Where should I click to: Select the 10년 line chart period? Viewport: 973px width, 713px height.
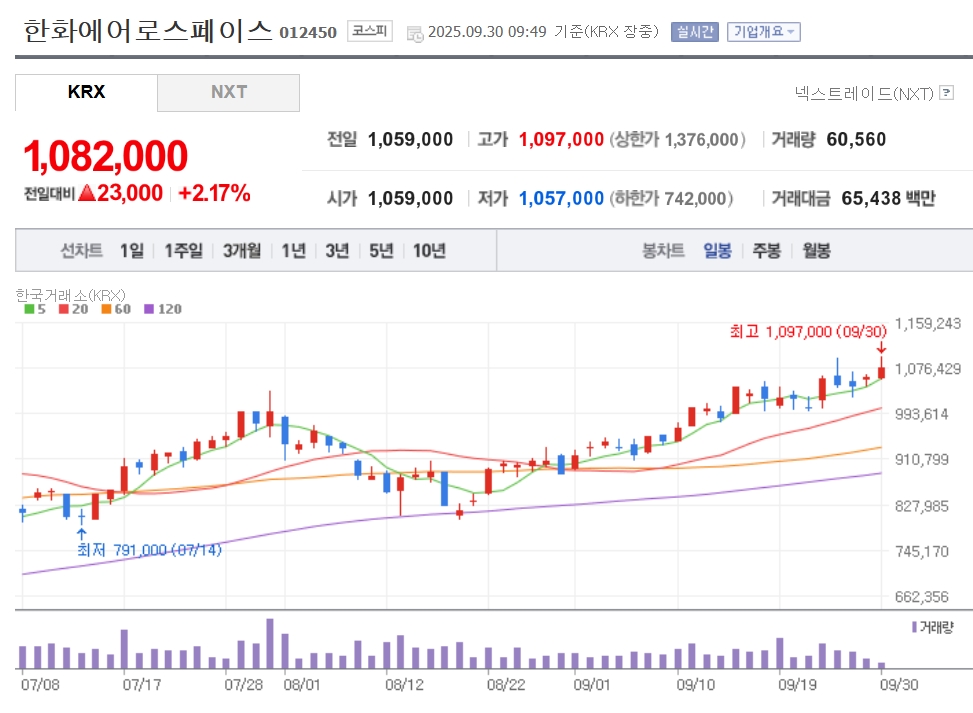(x=429, y=251)
